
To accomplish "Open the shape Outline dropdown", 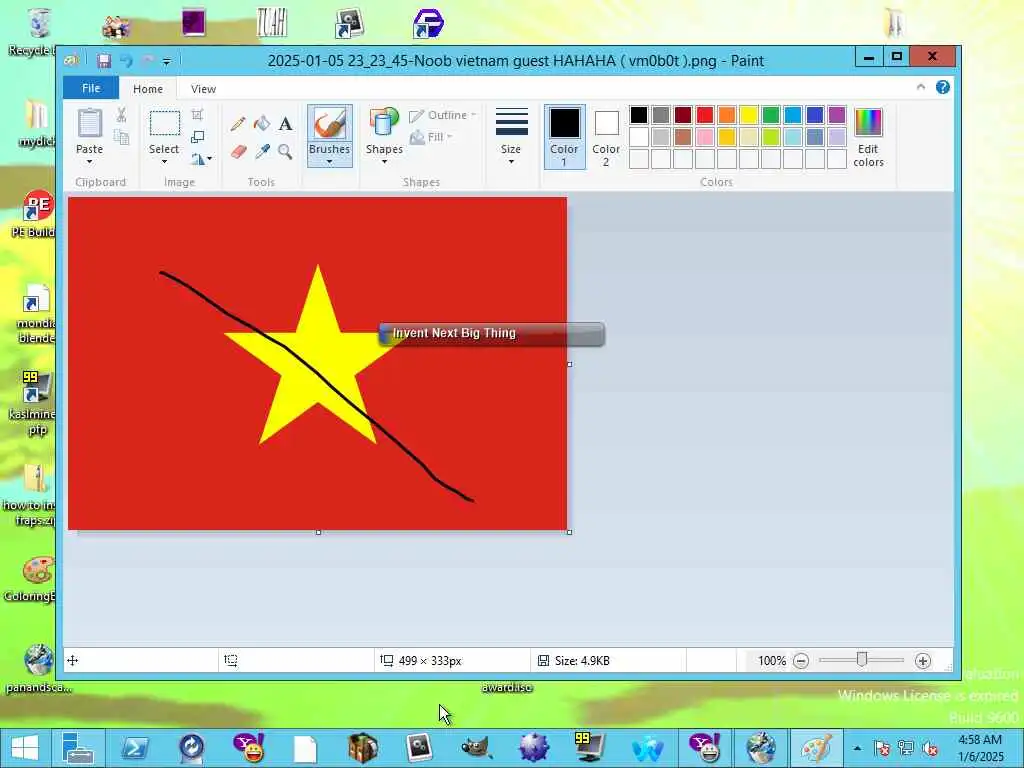I will pyautogui.click(x=443, y=116).
